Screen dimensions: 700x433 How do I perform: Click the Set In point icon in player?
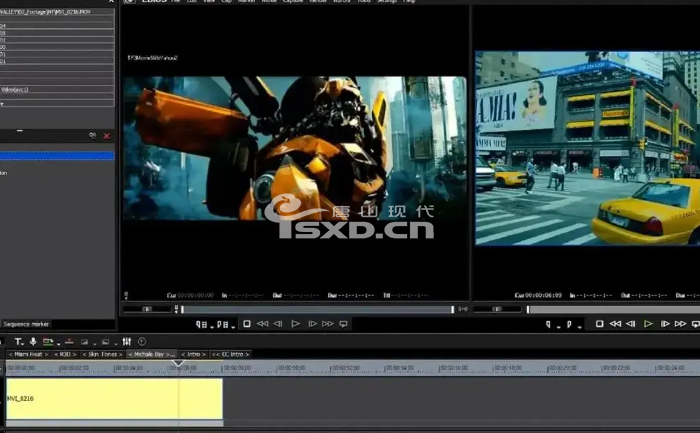pos(200,324)
